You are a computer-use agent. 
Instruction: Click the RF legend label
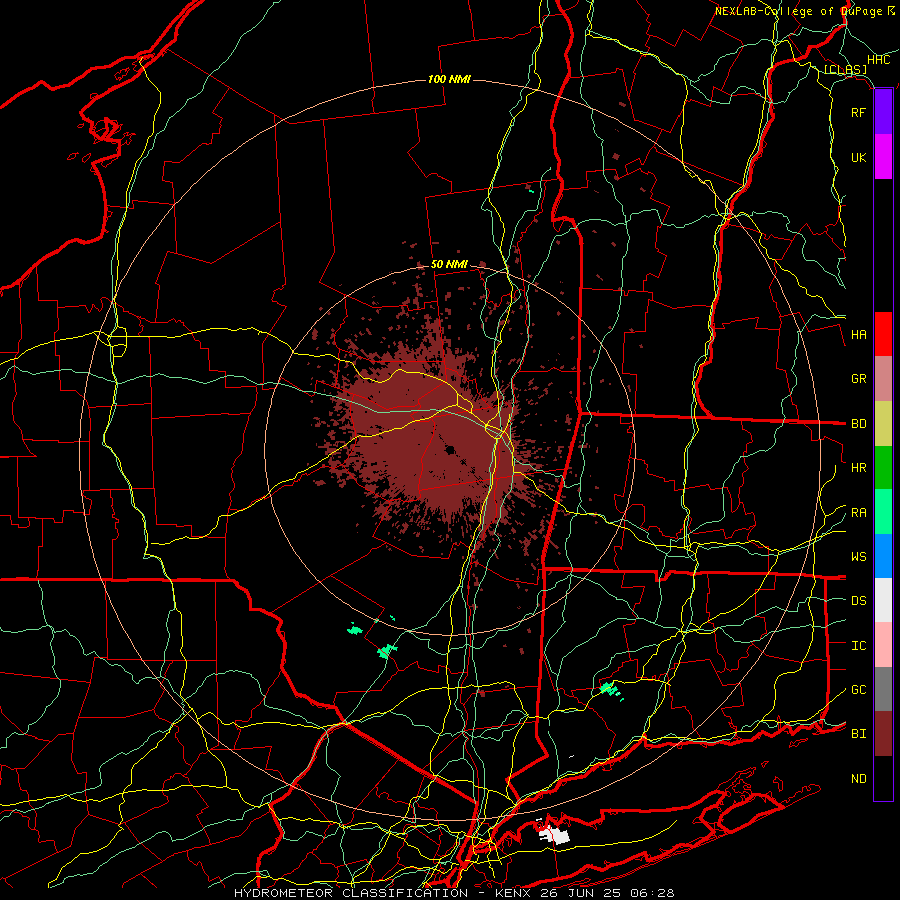tap(858, 112)
